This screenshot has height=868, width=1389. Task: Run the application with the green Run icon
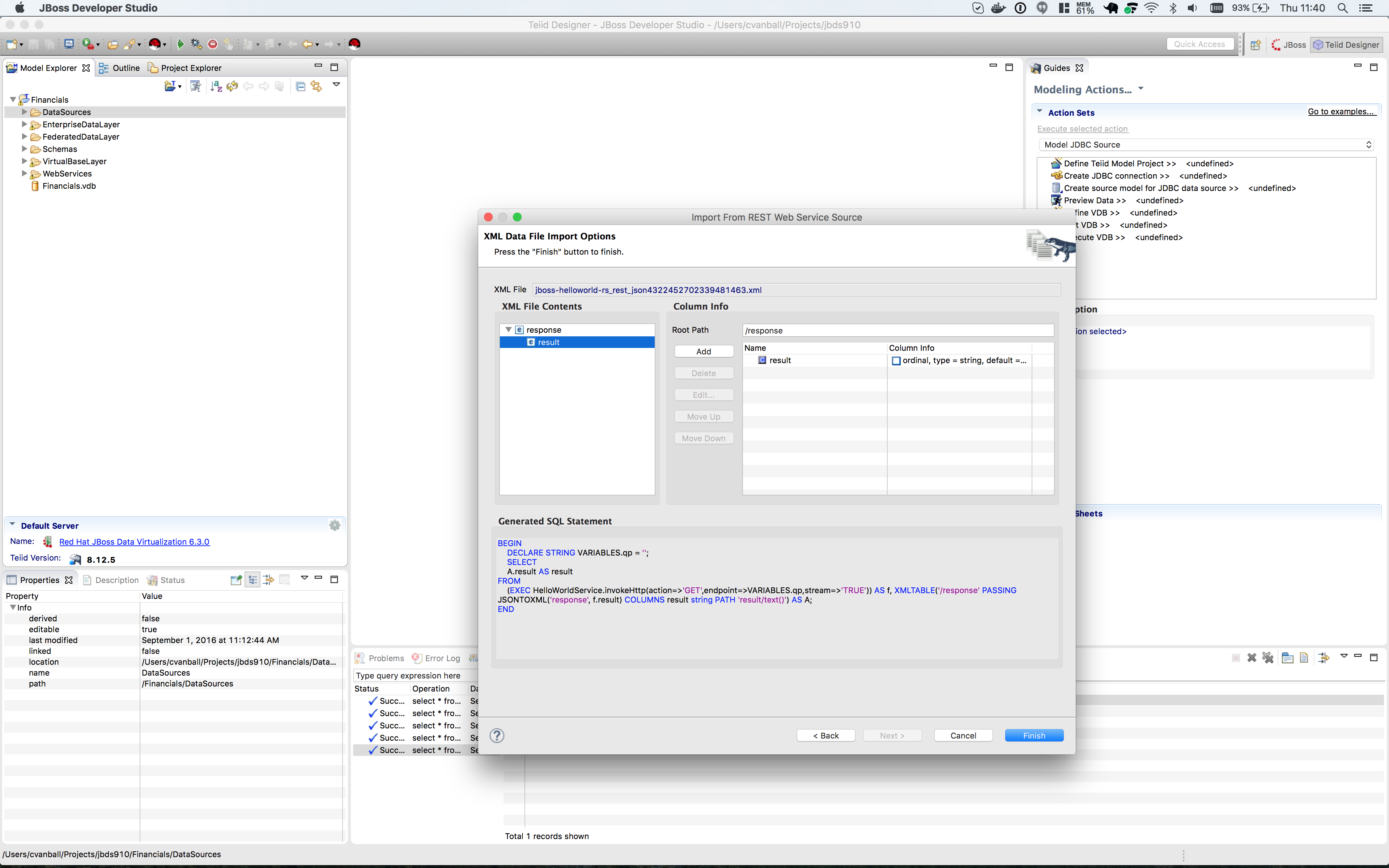click(x=180, y=44)
